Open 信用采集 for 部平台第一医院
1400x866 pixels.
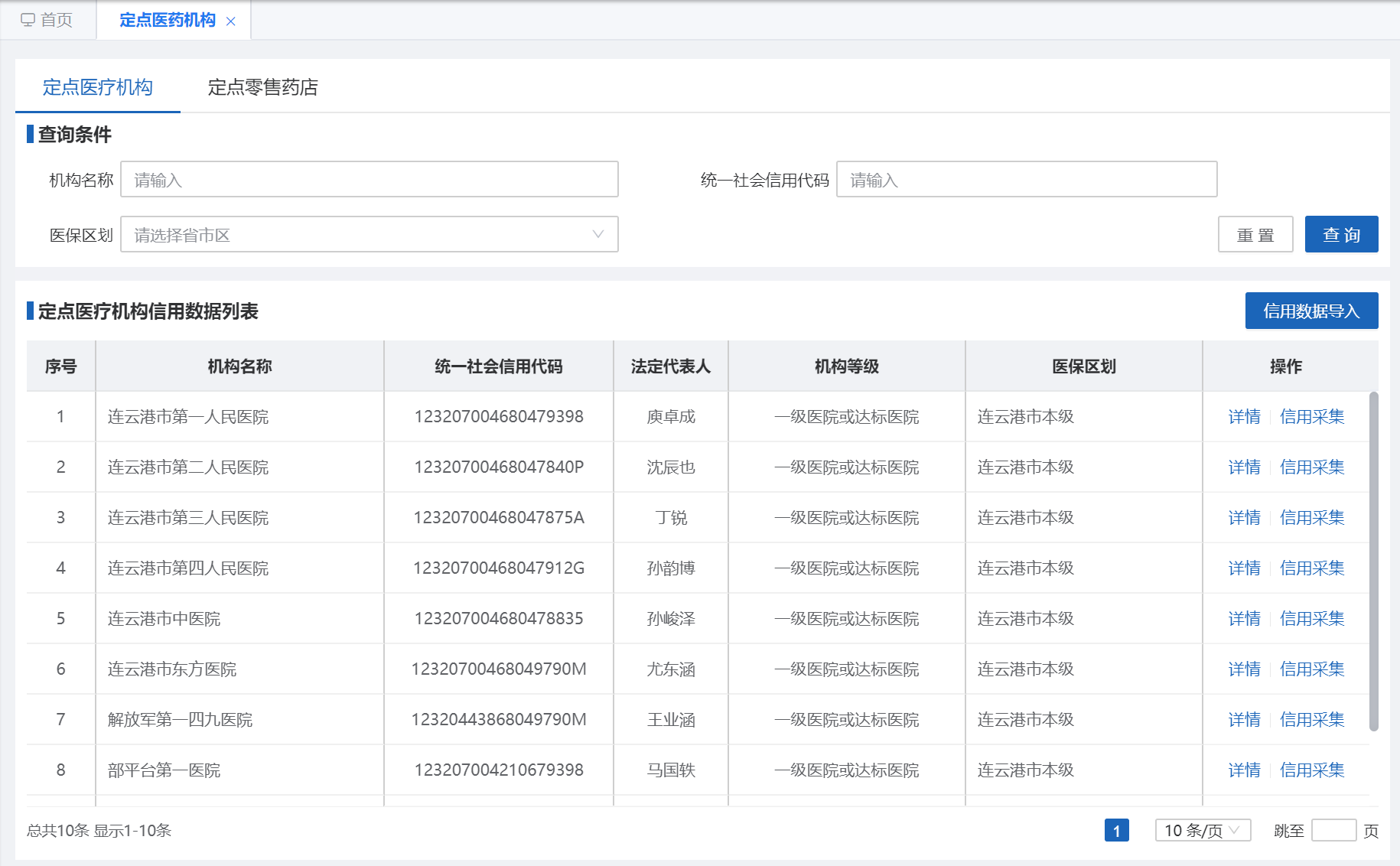pyautogui.click(x=1312, y=770)
